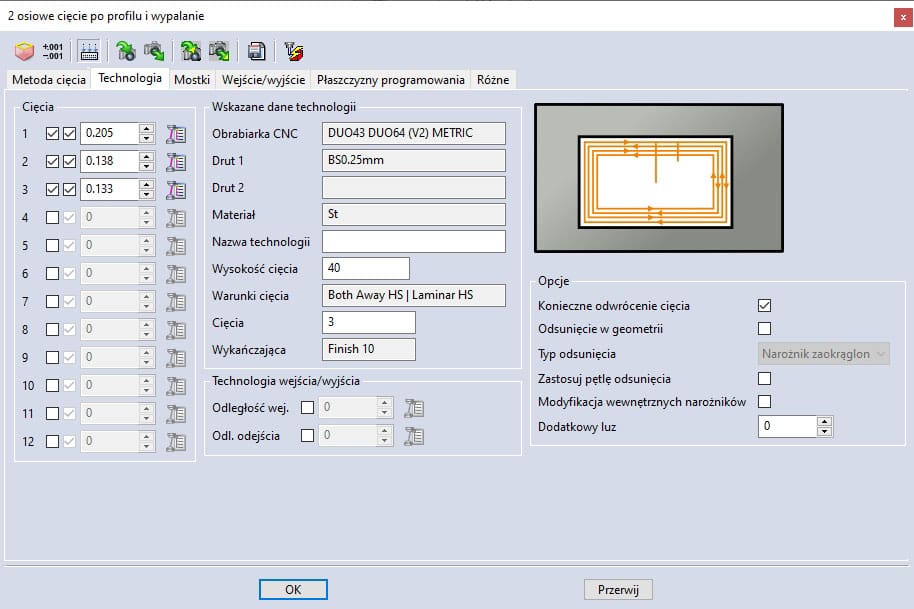Click the red lightning bolt toolbar icon
The image size is (914, 609).
[293, 51]
